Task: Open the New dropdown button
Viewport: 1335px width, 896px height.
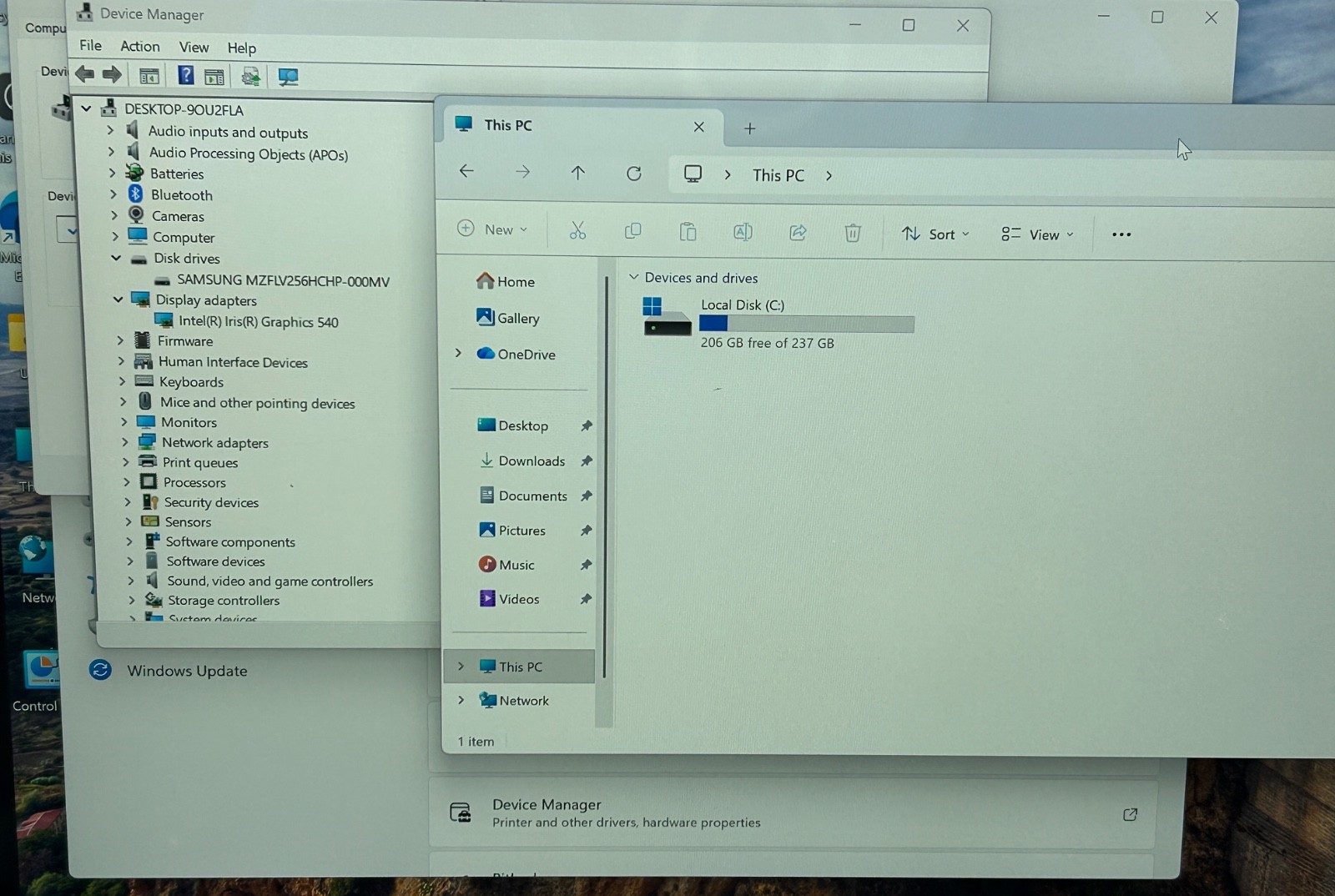Action: (x=493, y=229)
